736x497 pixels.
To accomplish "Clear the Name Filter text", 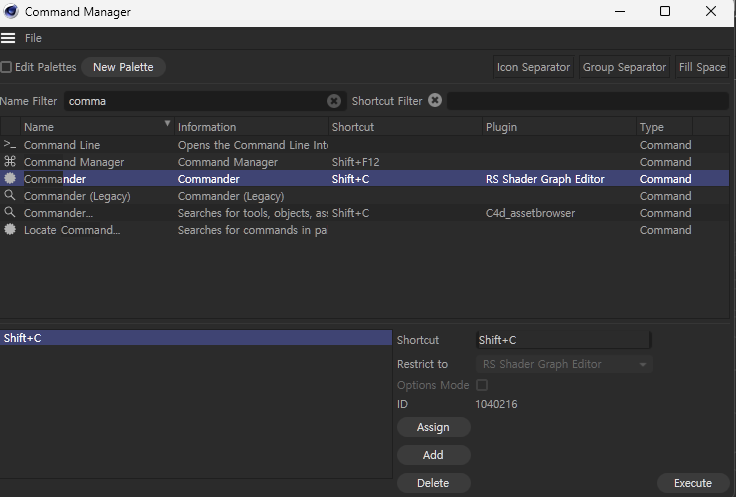I will [x=334, y=101].
